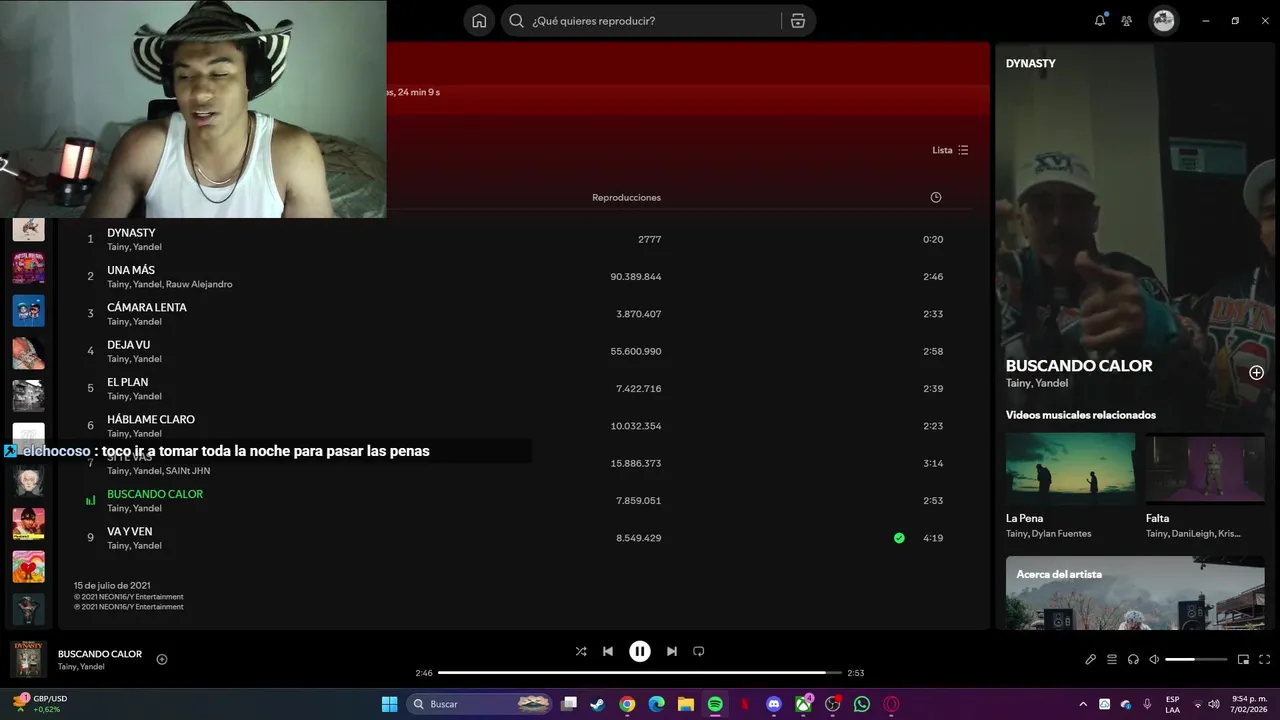
Task: Click BUSCANDO CALOR title in player bar
Action: tap(100, 654)
